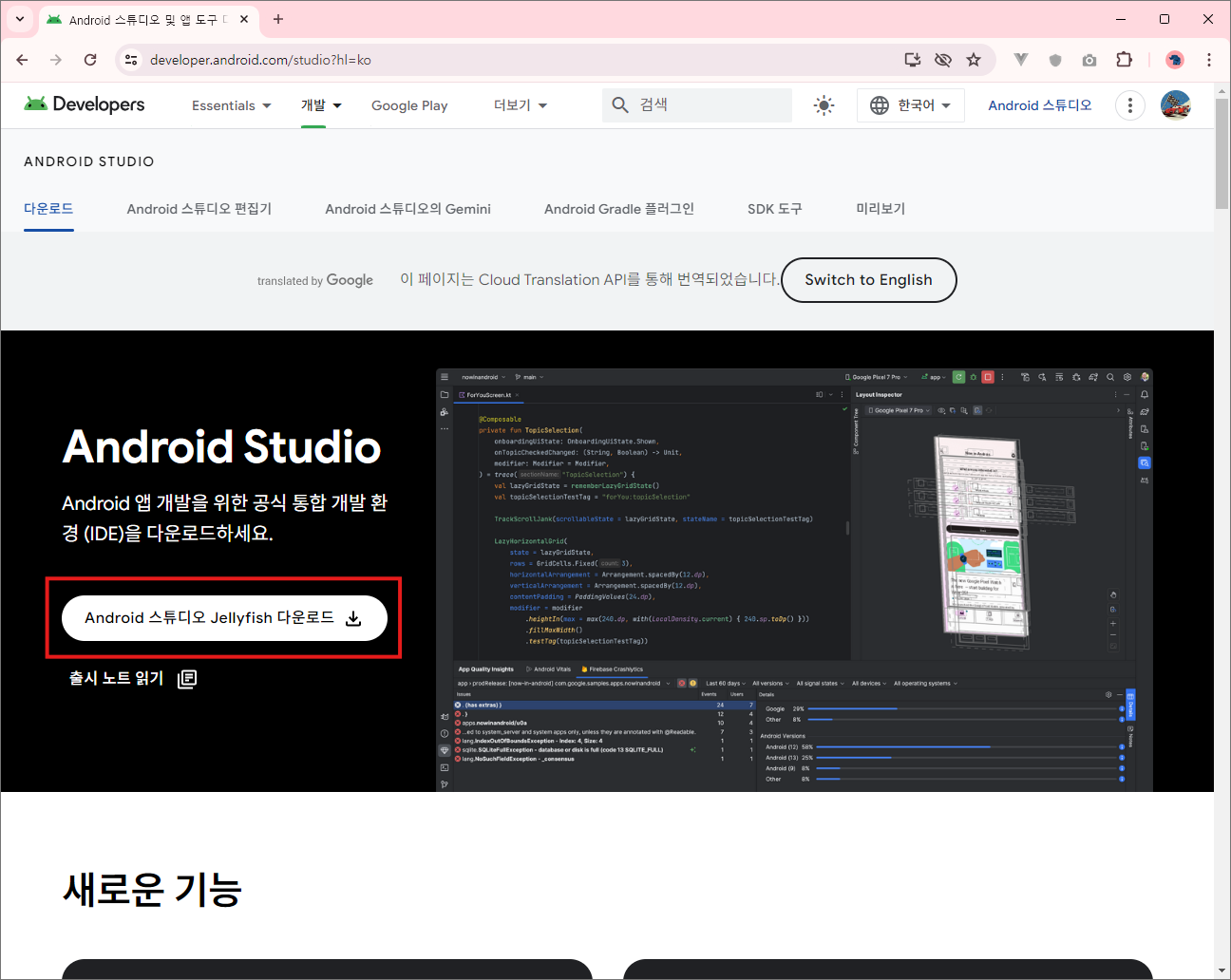The width and height of the screenshot is (1231, 980).
Task: Select Android 스튜디오의 Gemini tab
Action: click(408, 209)
